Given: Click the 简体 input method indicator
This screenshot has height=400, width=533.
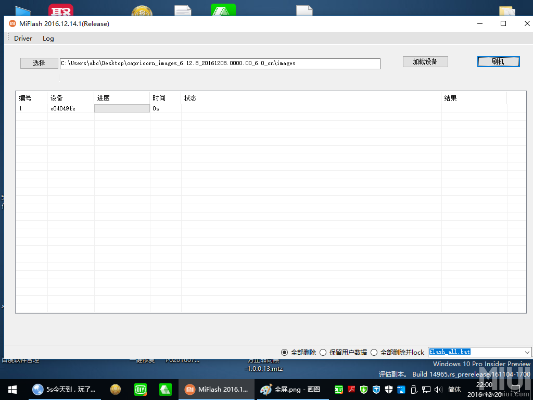Looking at the screenshot, I should point(454,389).
